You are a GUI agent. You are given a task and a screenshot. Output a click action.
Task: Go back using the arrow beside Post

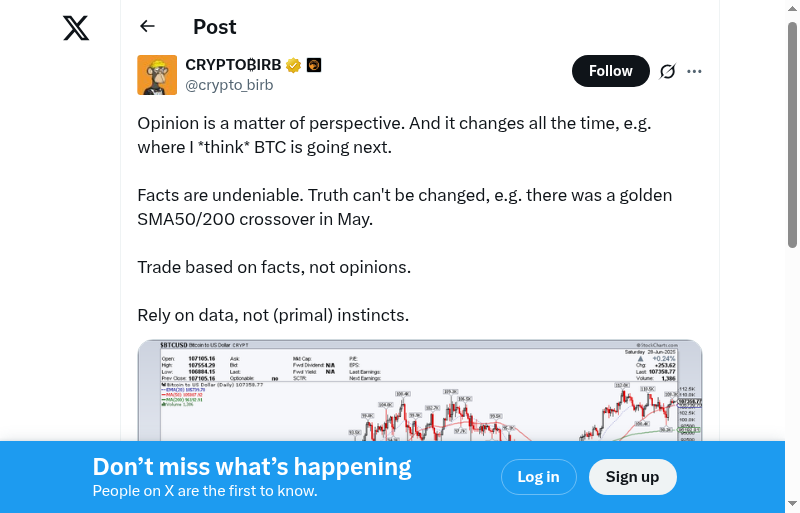pos(148,27)
